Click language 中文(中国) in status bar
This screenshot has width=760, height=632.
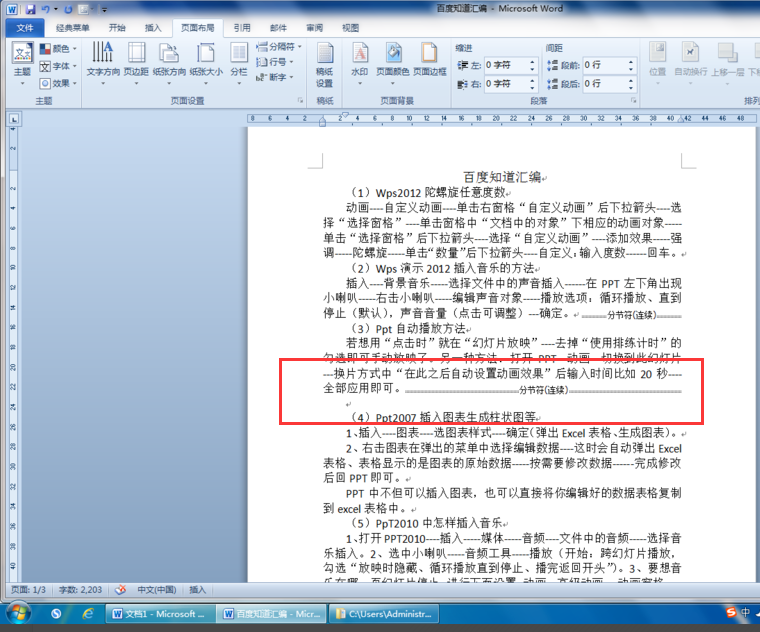click(157, 589)
